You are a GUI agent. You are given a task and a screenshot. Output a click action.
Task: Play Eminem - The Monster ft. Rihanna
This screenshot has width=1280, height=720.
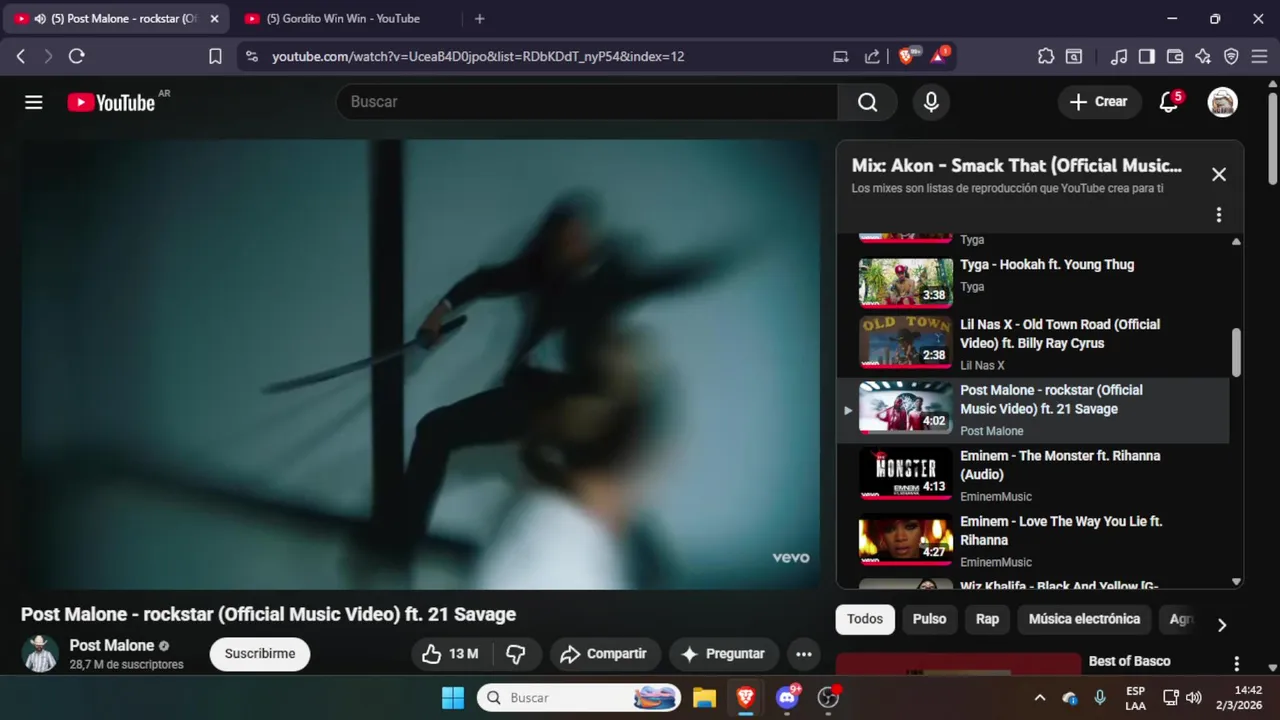pyautogui.click(x=1032, y=475)
